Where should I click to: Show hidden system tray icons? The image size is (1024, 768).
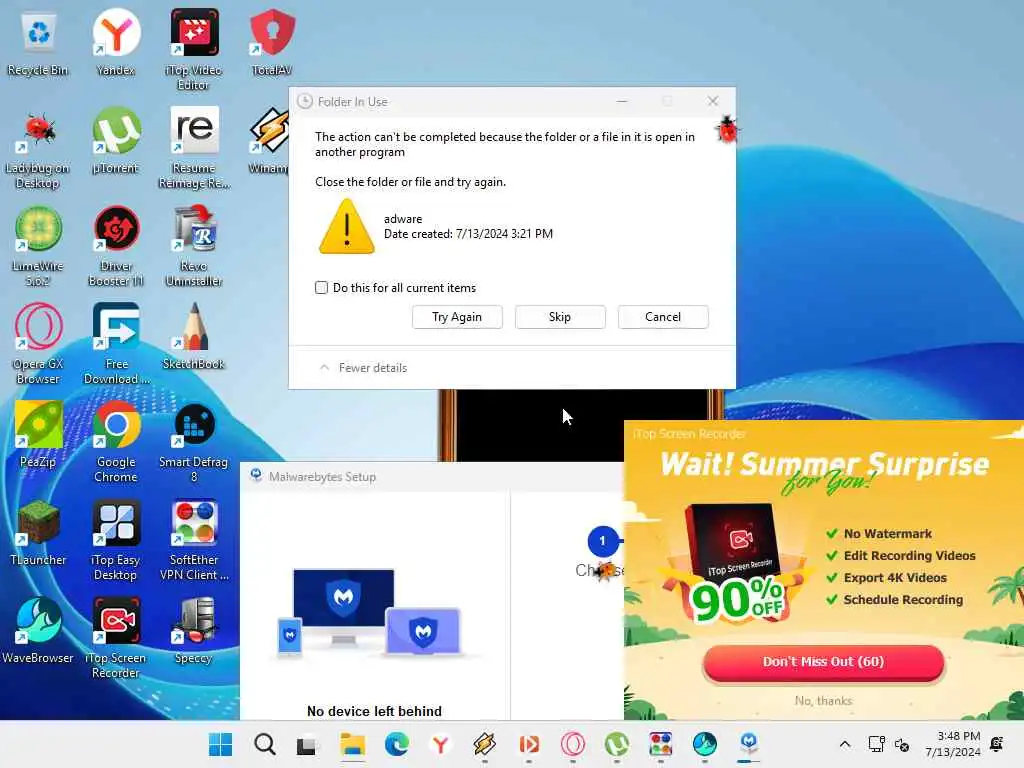coord(844,744)
